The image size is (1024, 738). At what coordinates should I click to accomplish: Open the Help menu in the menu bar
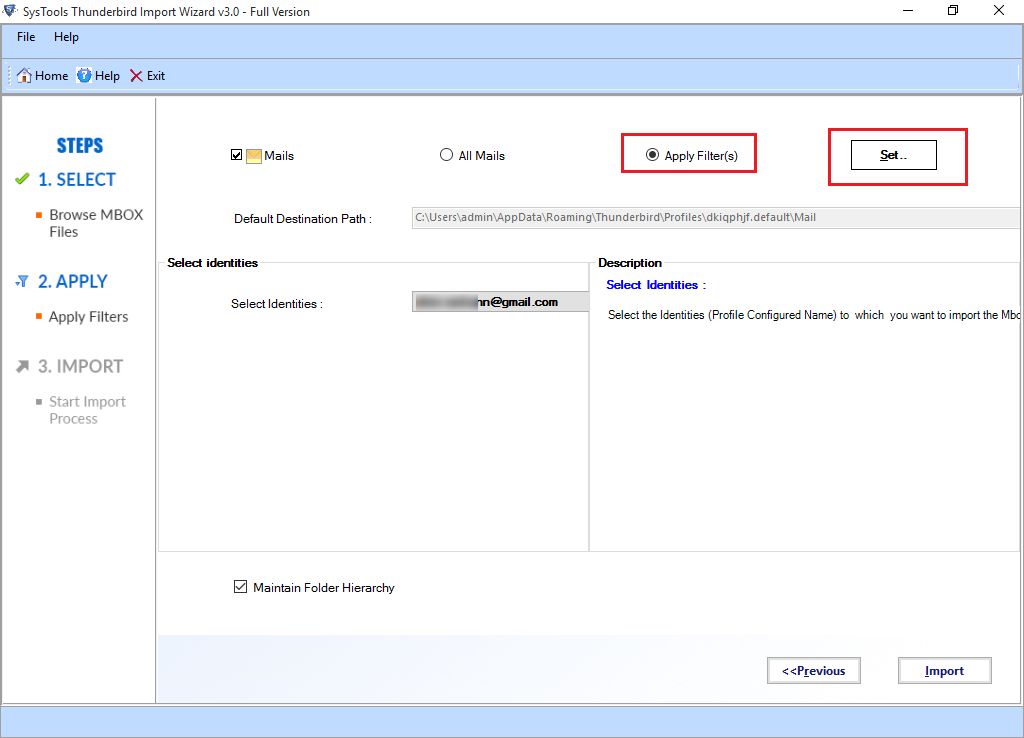coord(66,37)
